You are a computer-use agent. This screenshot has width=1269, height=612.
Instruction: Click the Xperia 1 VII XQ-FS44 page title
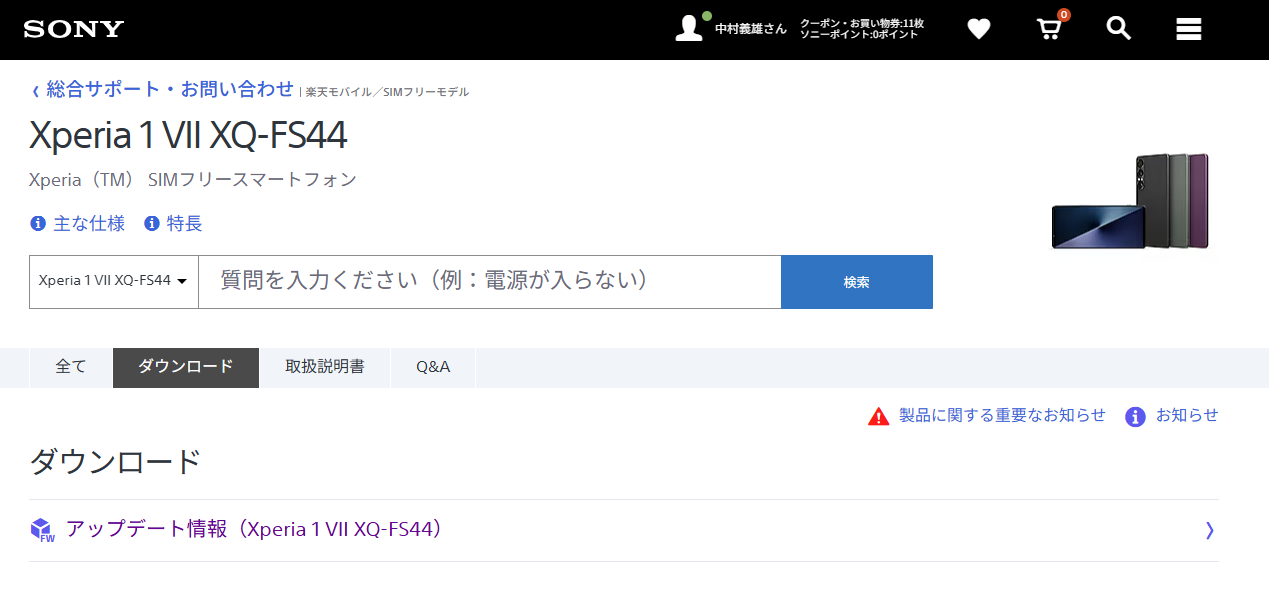[x=188, y=136]
